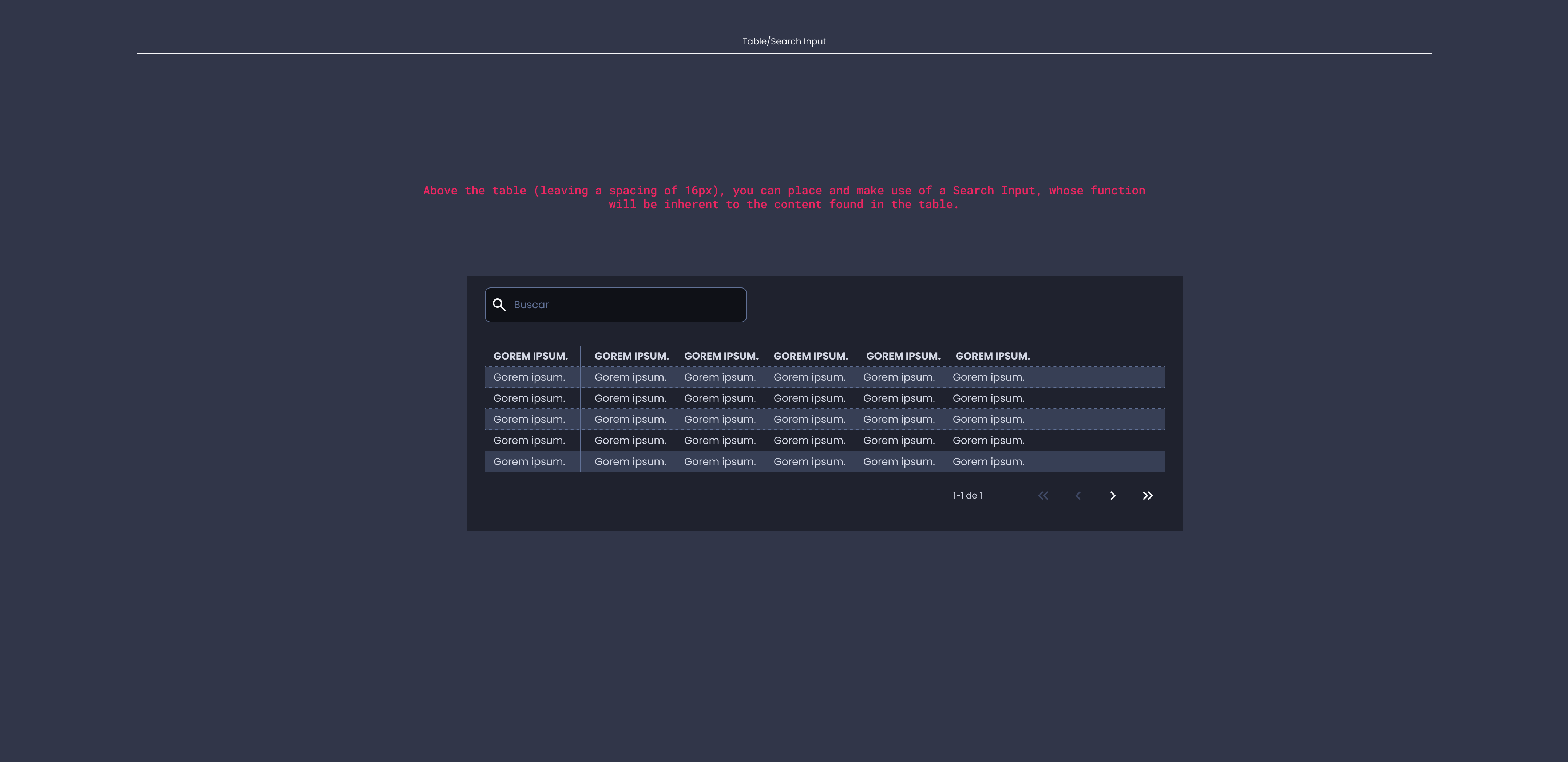
Task: Select second row's fourth column cell
Action: [809, 399]
